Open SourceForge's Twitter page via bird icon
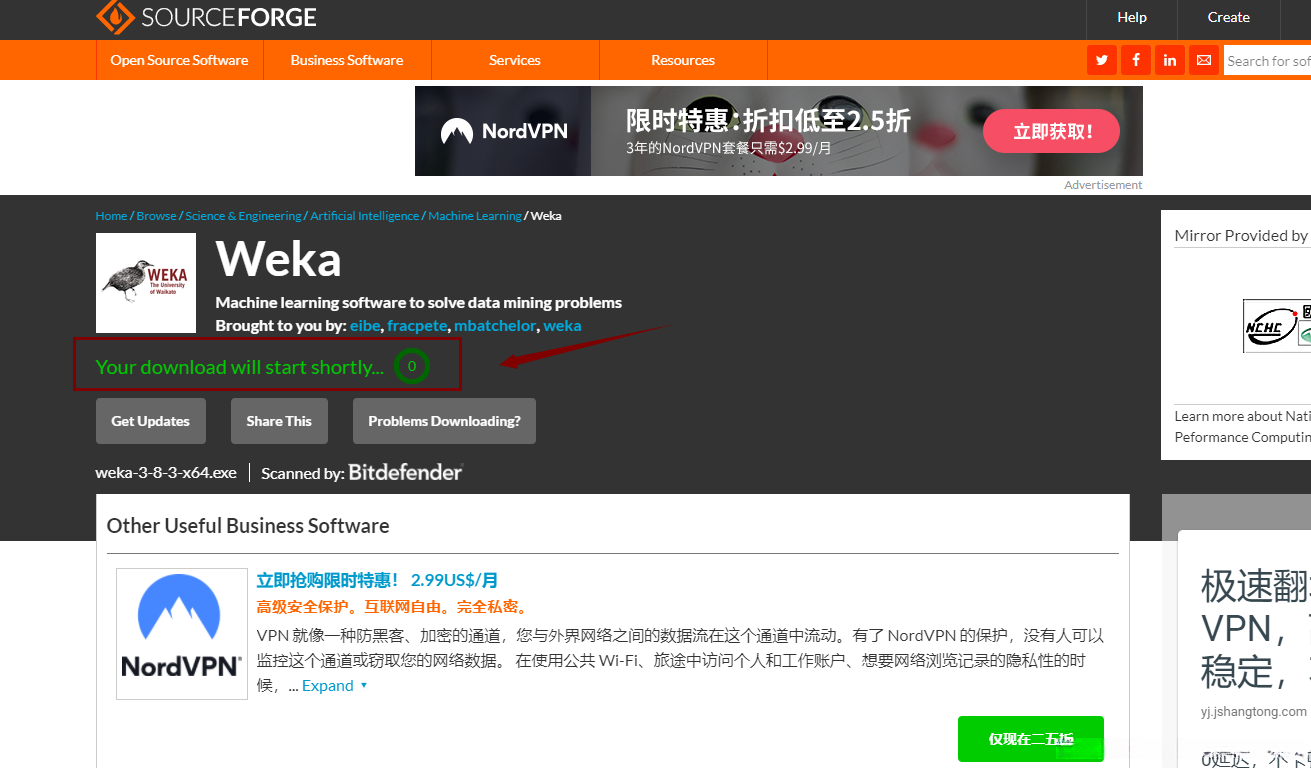 tap(1101, 60)
